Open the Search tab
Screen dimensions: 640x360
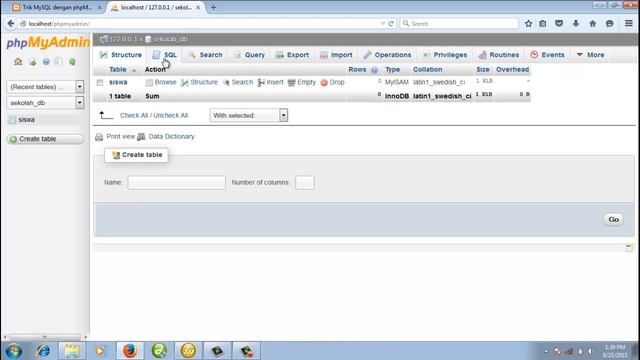click(x=205, y=55)
